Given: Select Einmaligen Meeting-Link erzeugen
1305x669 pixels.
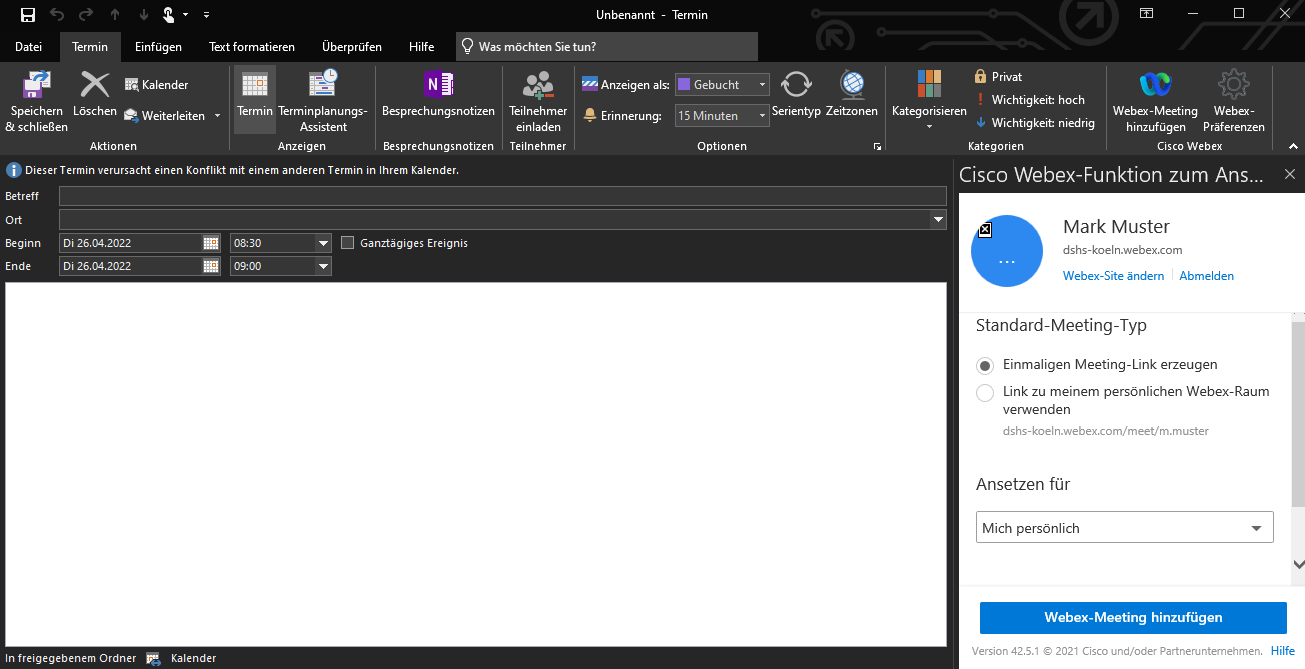Looking at the screenshot, I should click(985, 365).
